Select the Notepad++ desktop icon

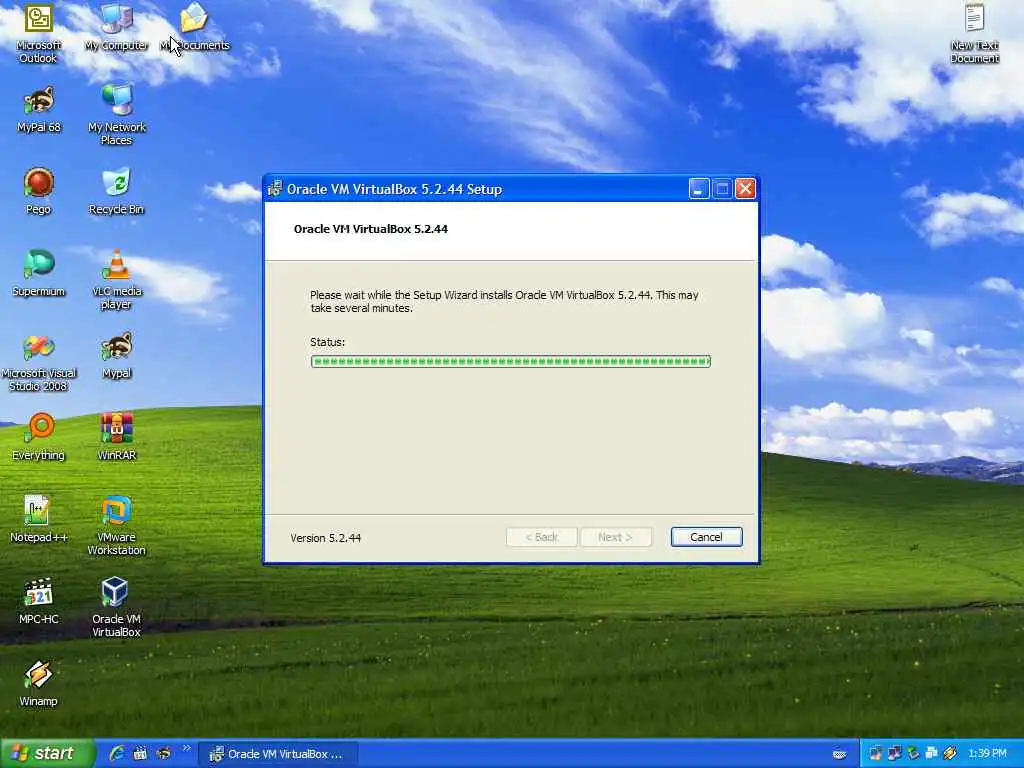(39, 519)
